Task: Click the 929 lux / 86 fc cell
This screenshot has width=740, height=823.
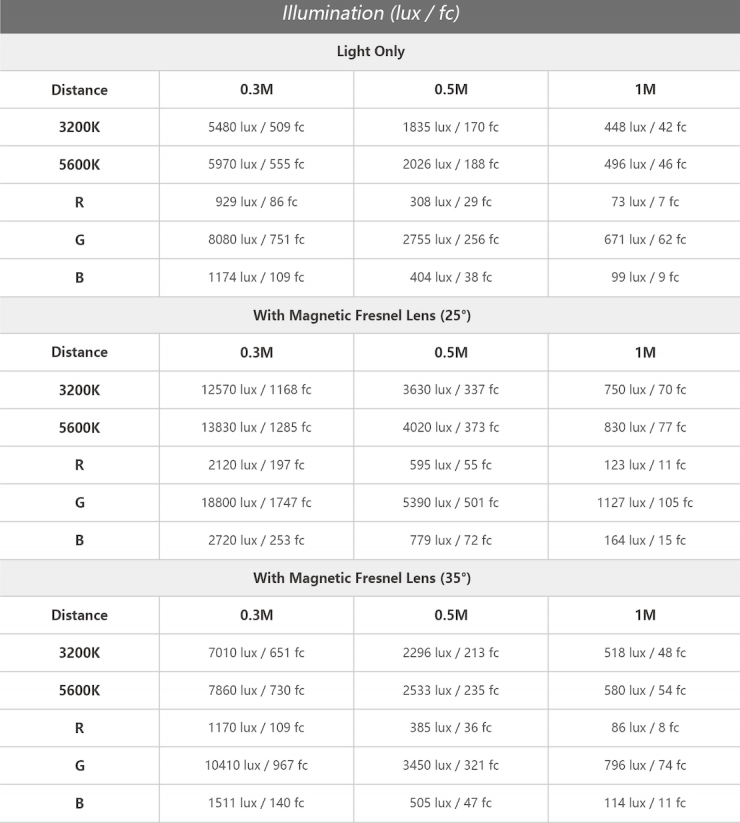Action: click(256, 202)
